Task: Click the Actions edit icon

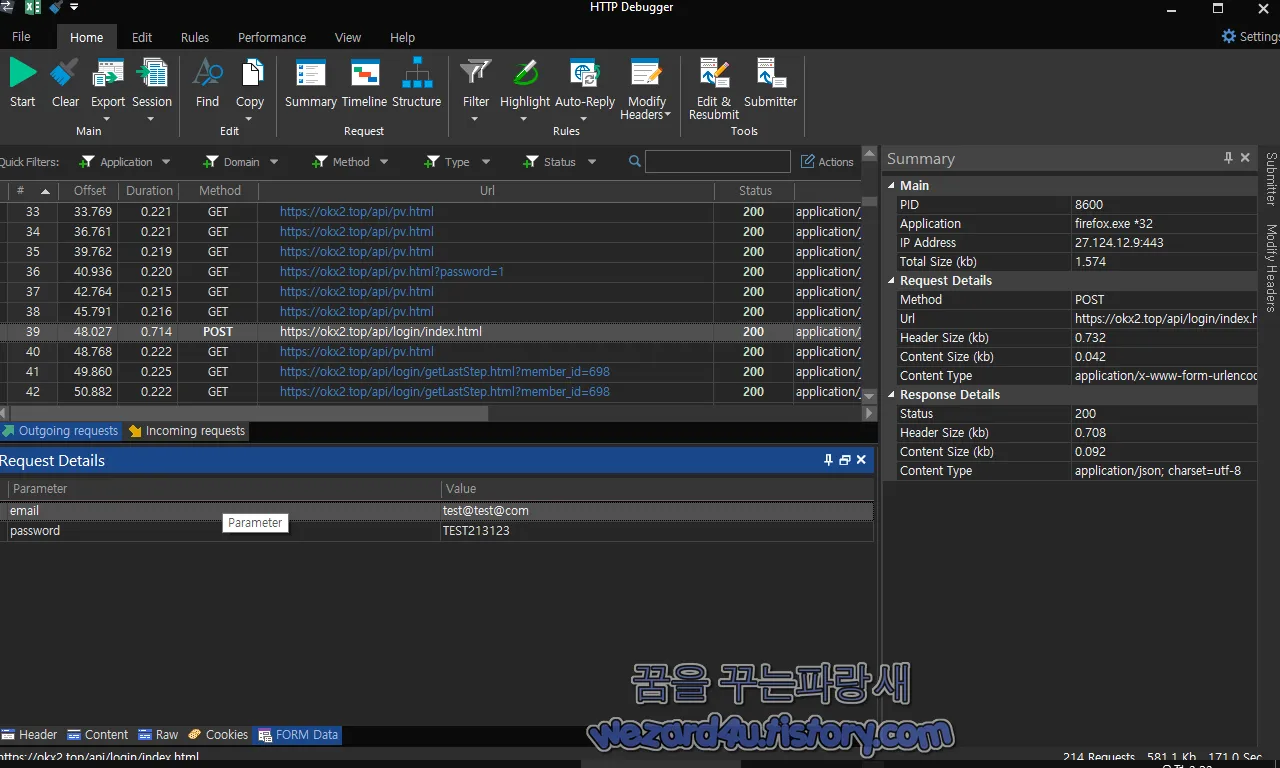Action: point(808,161)
